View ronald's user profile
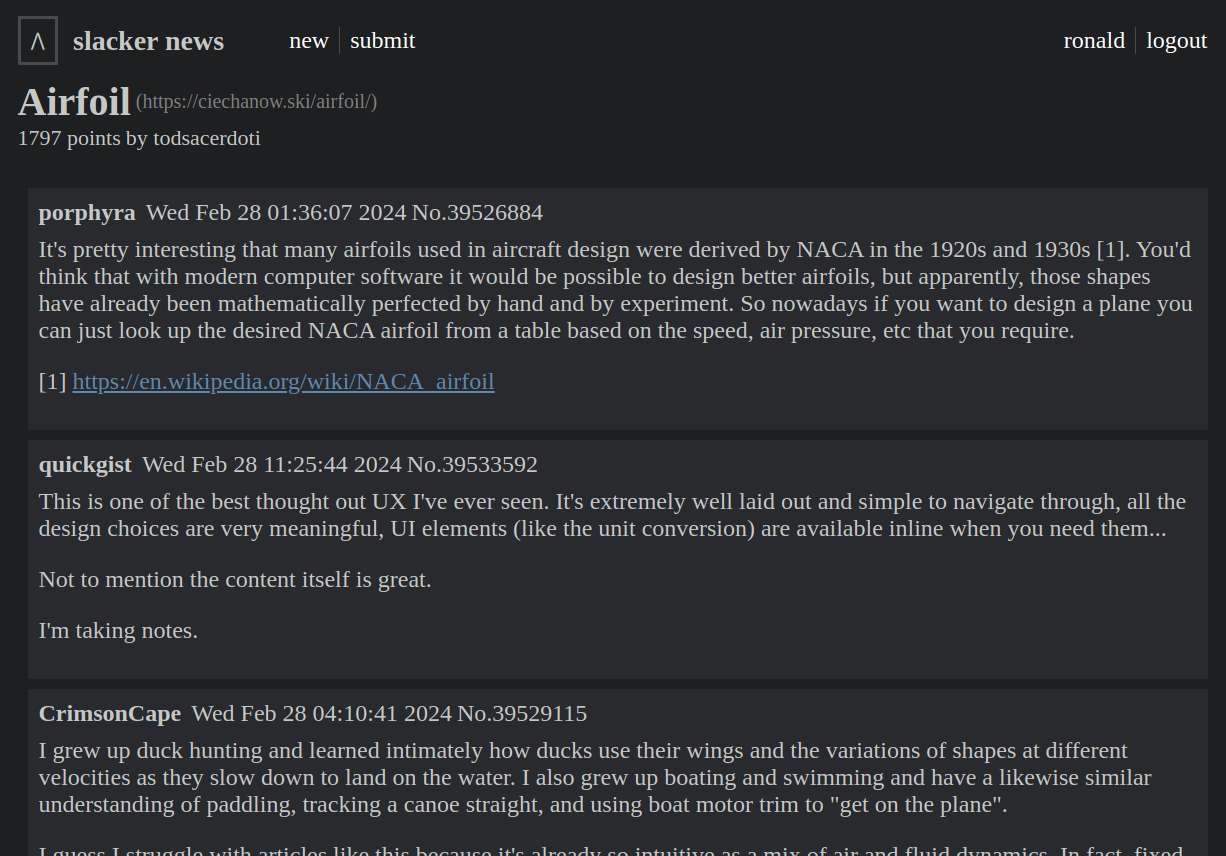This screenshot has height=856, width=1226. [x=1094, y=41]
